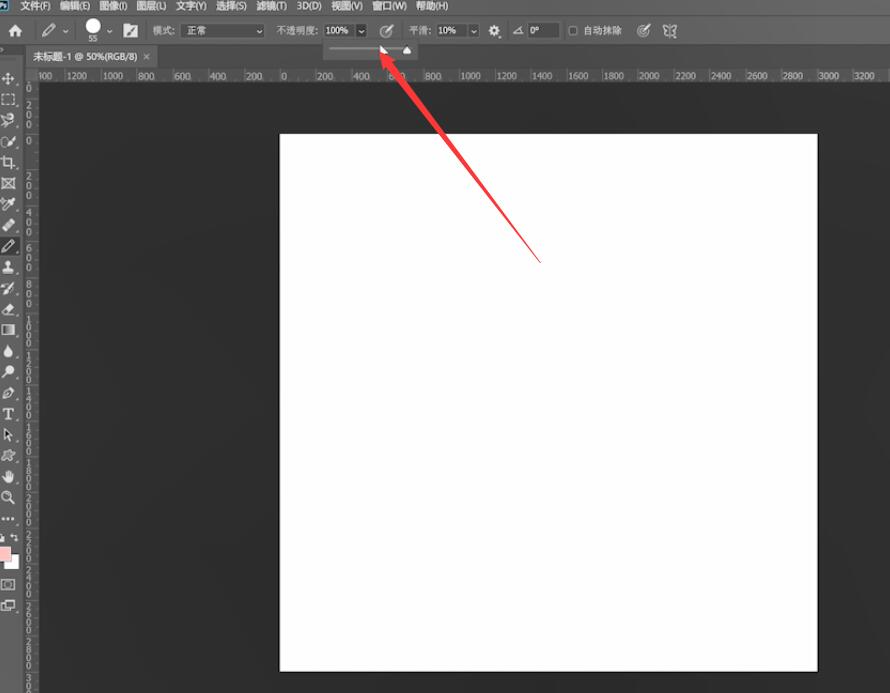Select the Type tool
The image size is (890, 693).
(x=8, y=414)
